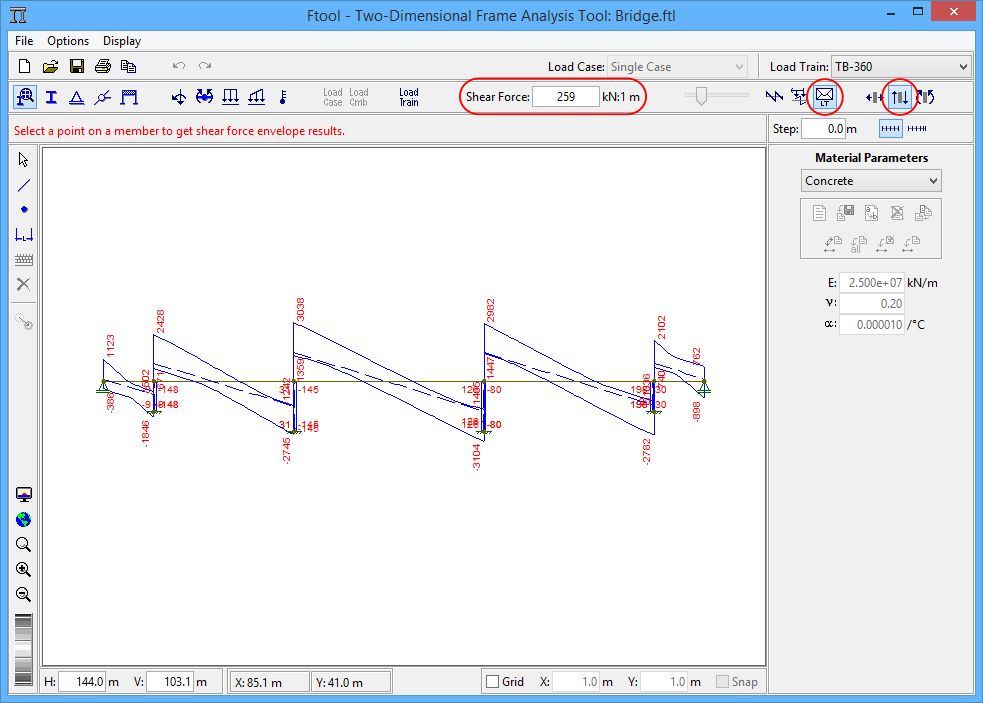Select the thermal load thermometer icon
Screen dimensions: 983x703
point(283,97)
